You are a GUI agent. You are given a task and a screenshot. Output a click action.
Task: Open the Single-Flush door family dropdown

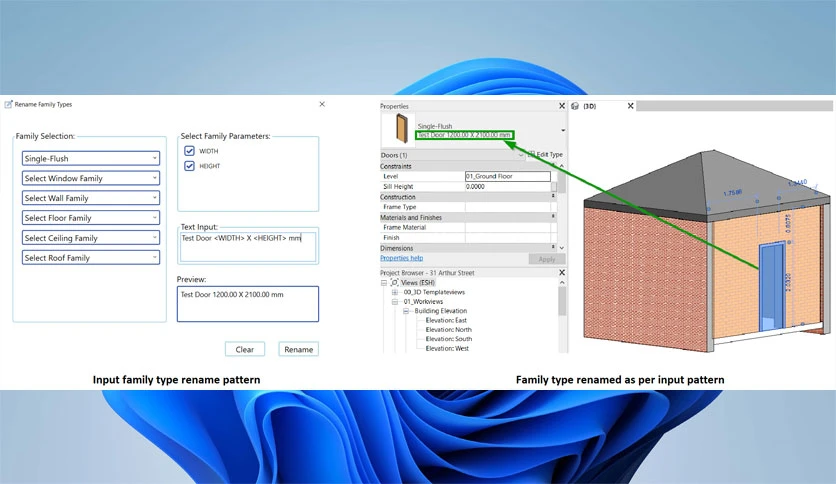(x=91, y=158)
